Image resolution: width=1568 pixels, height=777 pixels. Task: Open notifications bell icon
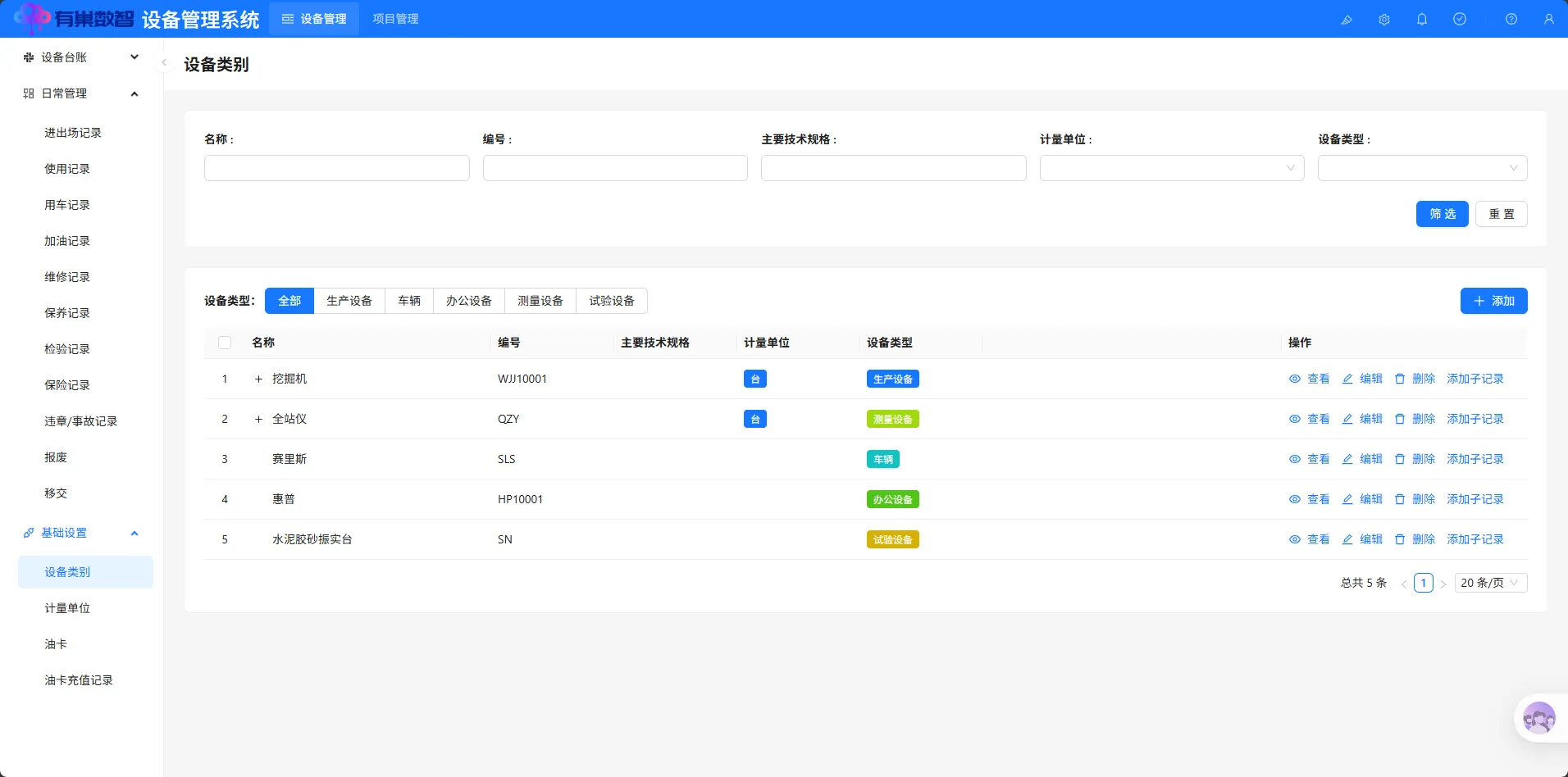[1422, 19]
